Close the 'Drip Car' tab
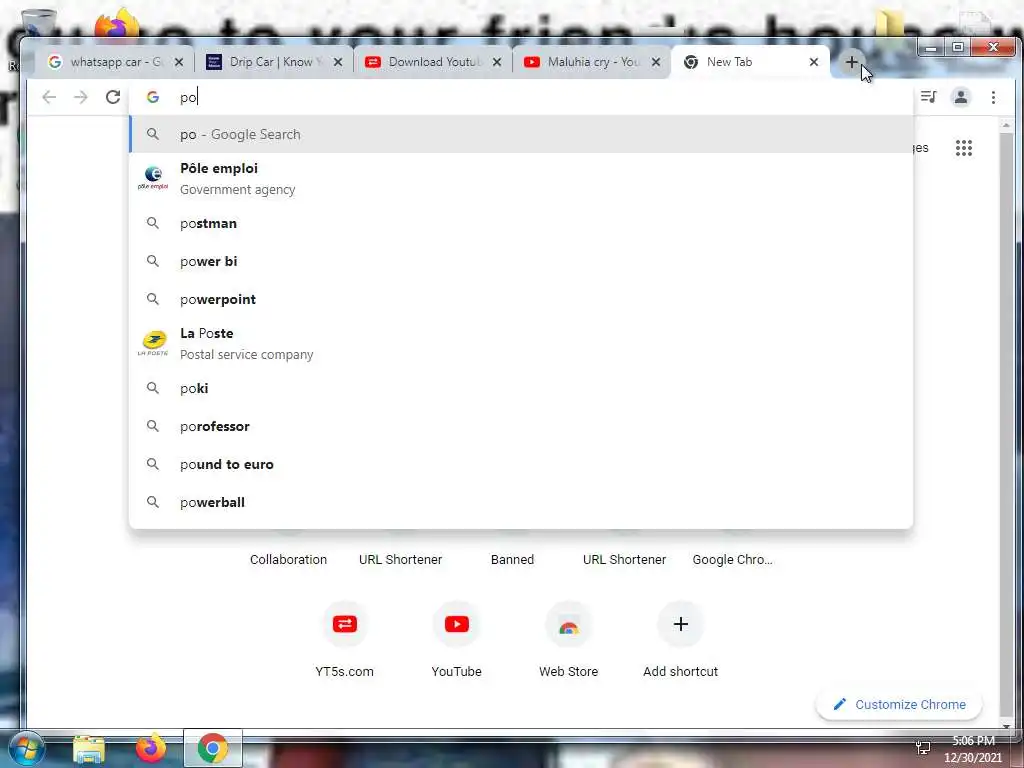Screen dimensions: 1024x768 pyautogui.click(x=338, y=62)
